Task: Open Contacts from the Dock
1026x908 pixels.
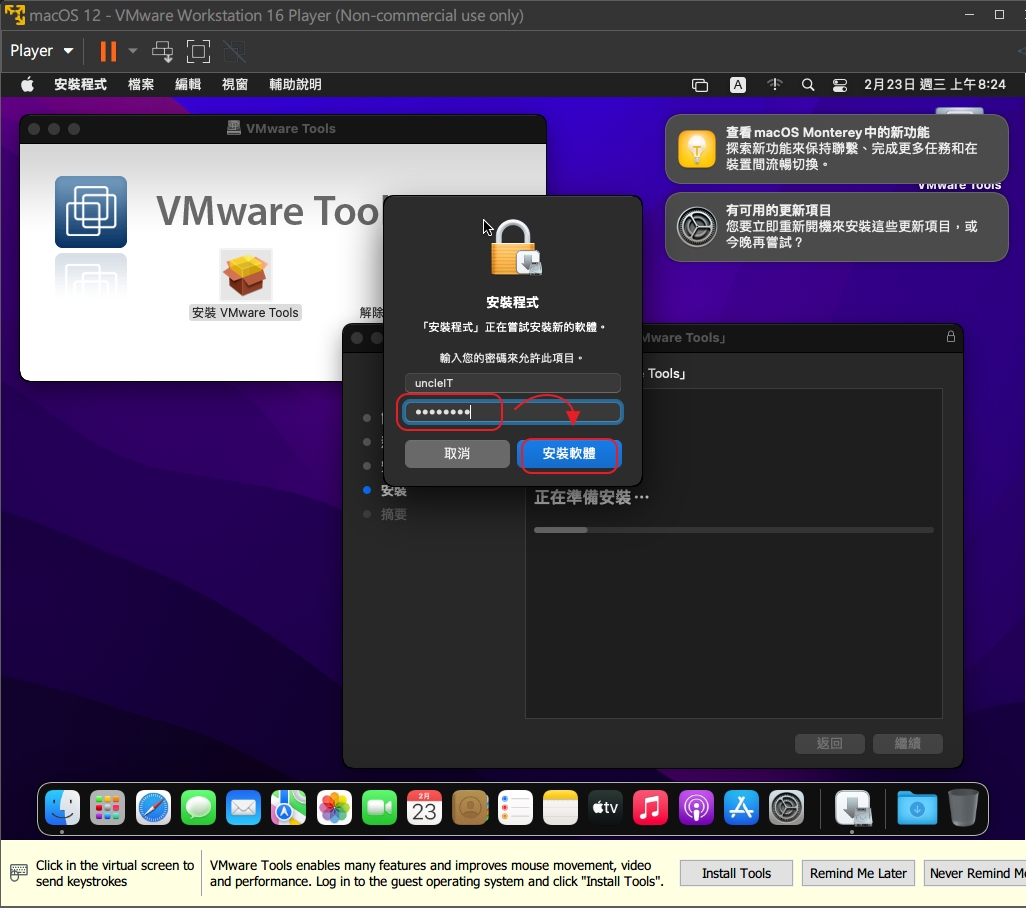Action: [x=470, y=808]
